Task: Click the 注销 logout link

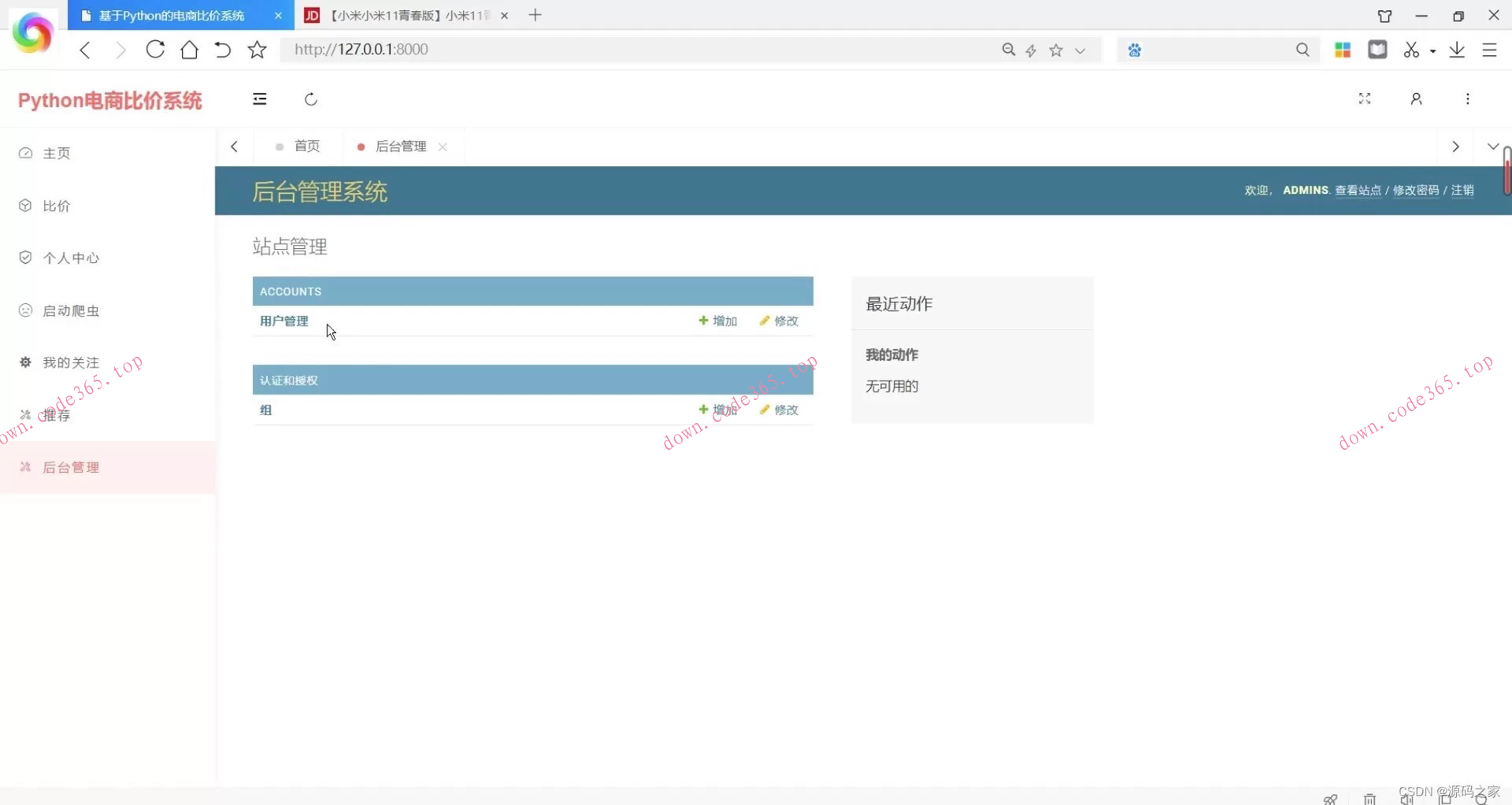Action: click(1462, 190)
